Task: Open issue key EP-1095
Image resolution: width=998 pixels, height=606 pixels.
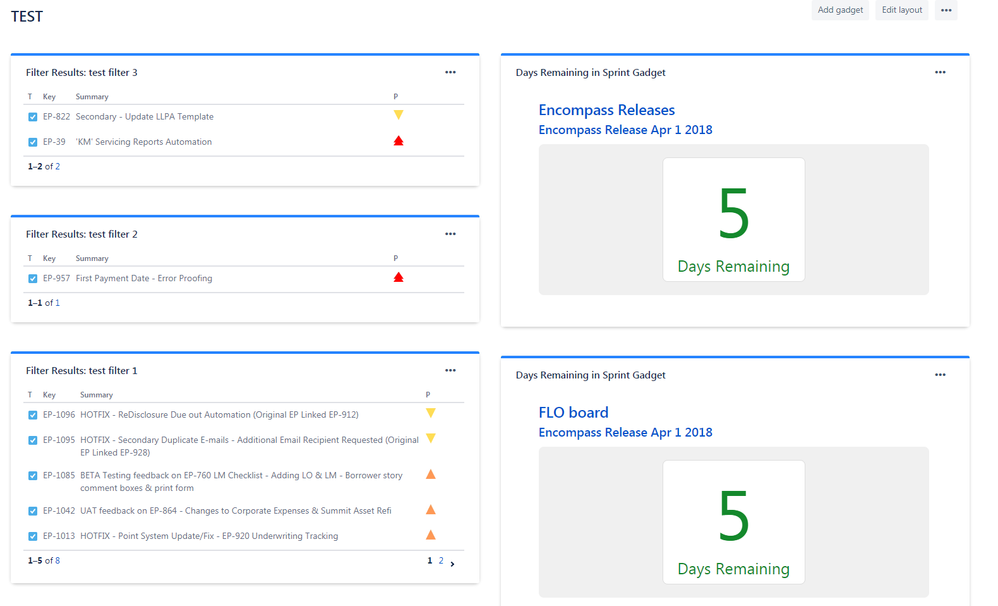Action: pyautogui.click(x=59, y=440)
